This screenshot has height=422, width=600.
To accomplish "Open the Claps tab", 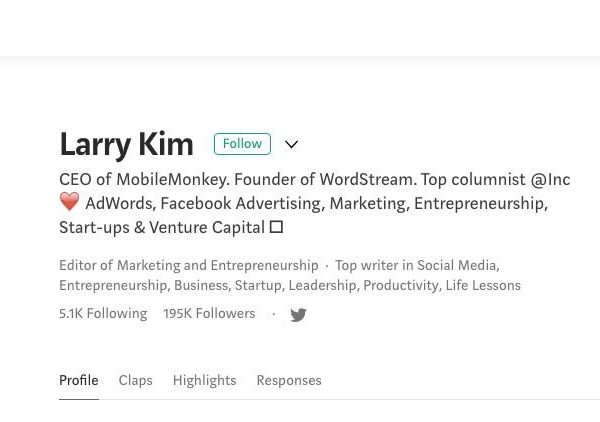I will (135, 380).
